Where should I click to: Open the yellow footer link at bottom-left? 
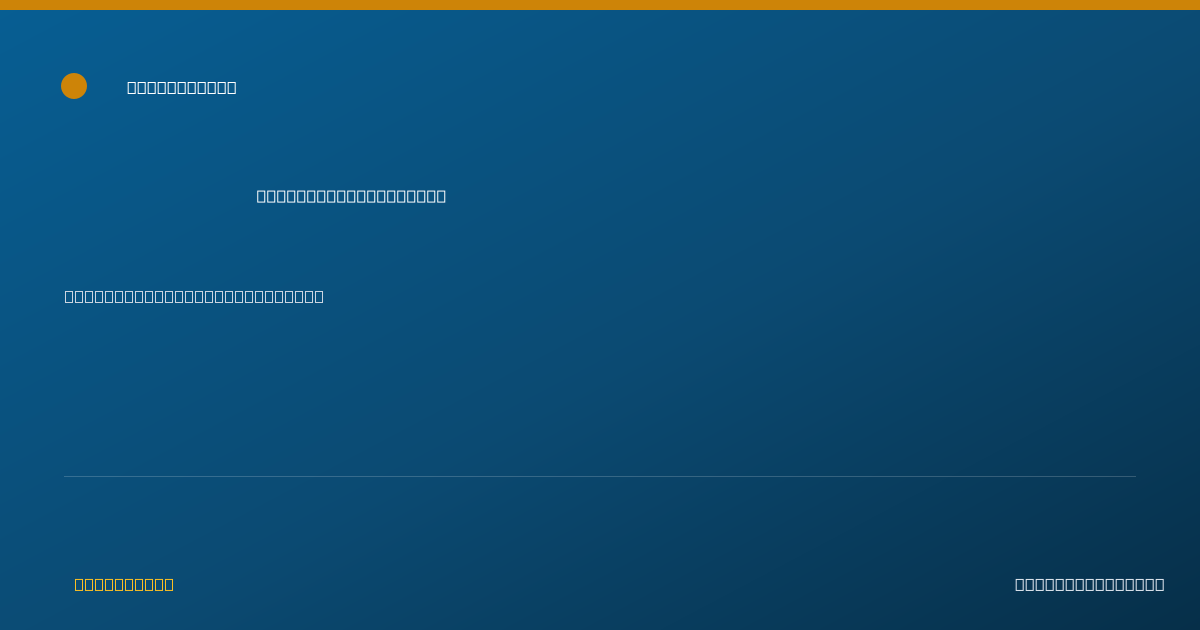[124, 584]
